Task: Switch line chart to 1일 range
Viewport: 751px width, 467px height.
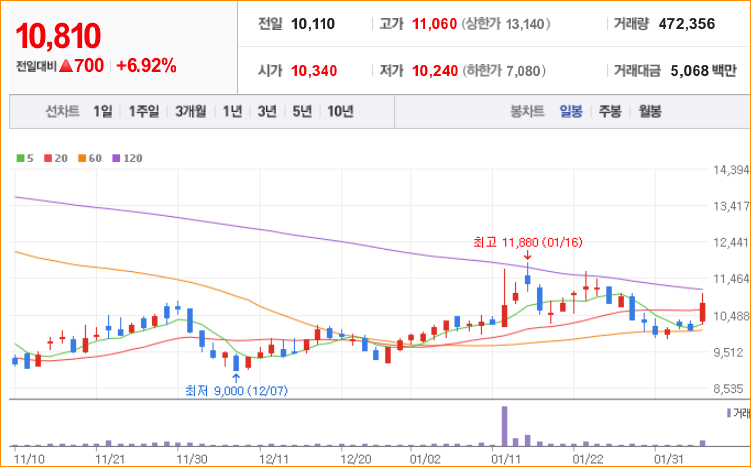Action: [x=102, y=112]
